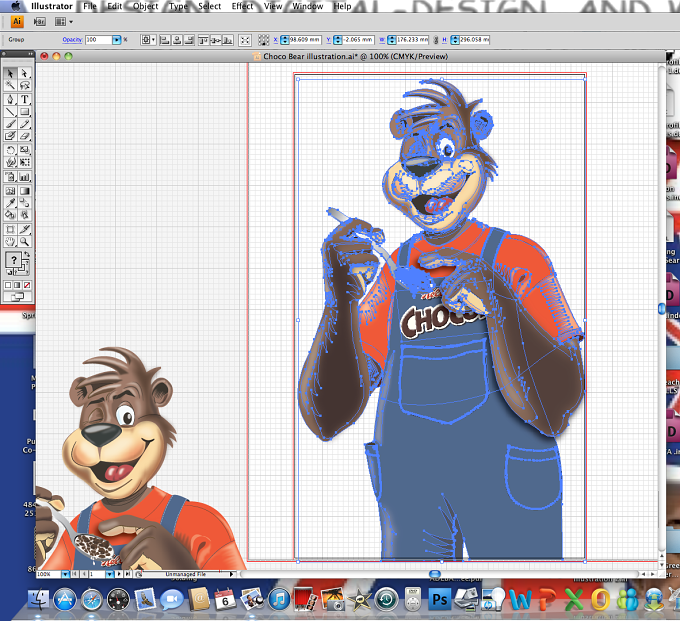The image size is (680, 621).
Task: Click the horizontal scrollbar thumb
Action: (435, 574)
